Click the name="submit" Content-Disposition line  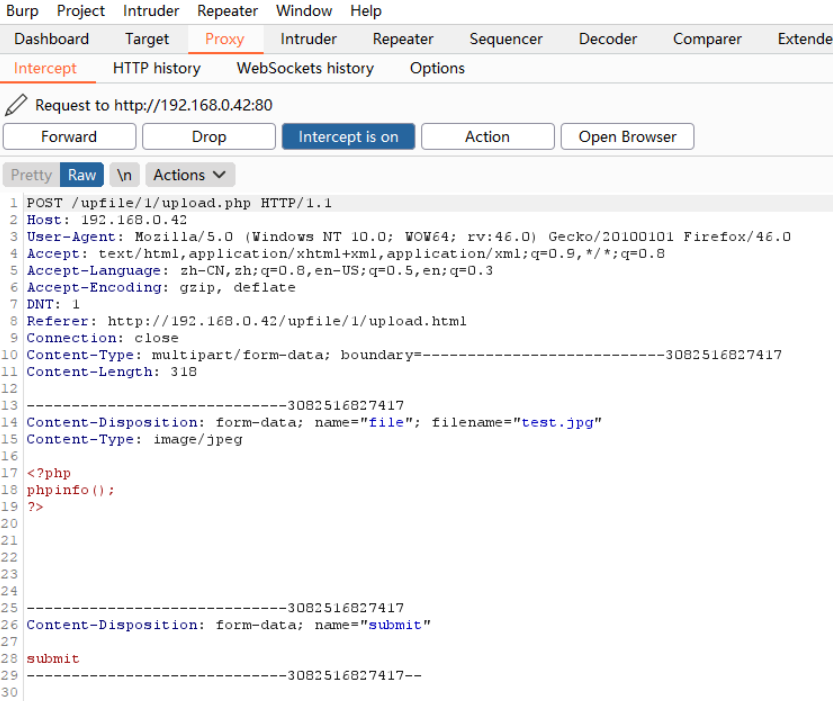(x=228, y=625)
